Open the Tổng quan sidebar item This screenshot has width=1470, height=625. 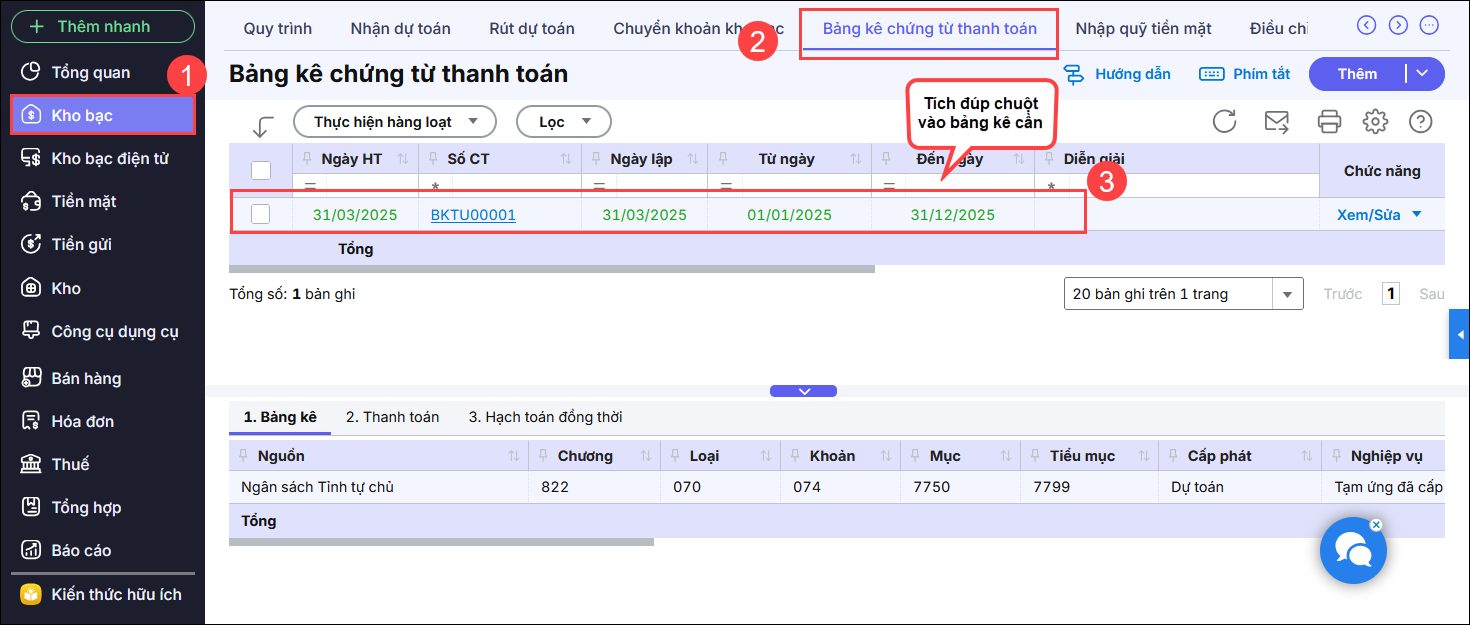click(90, 72)
